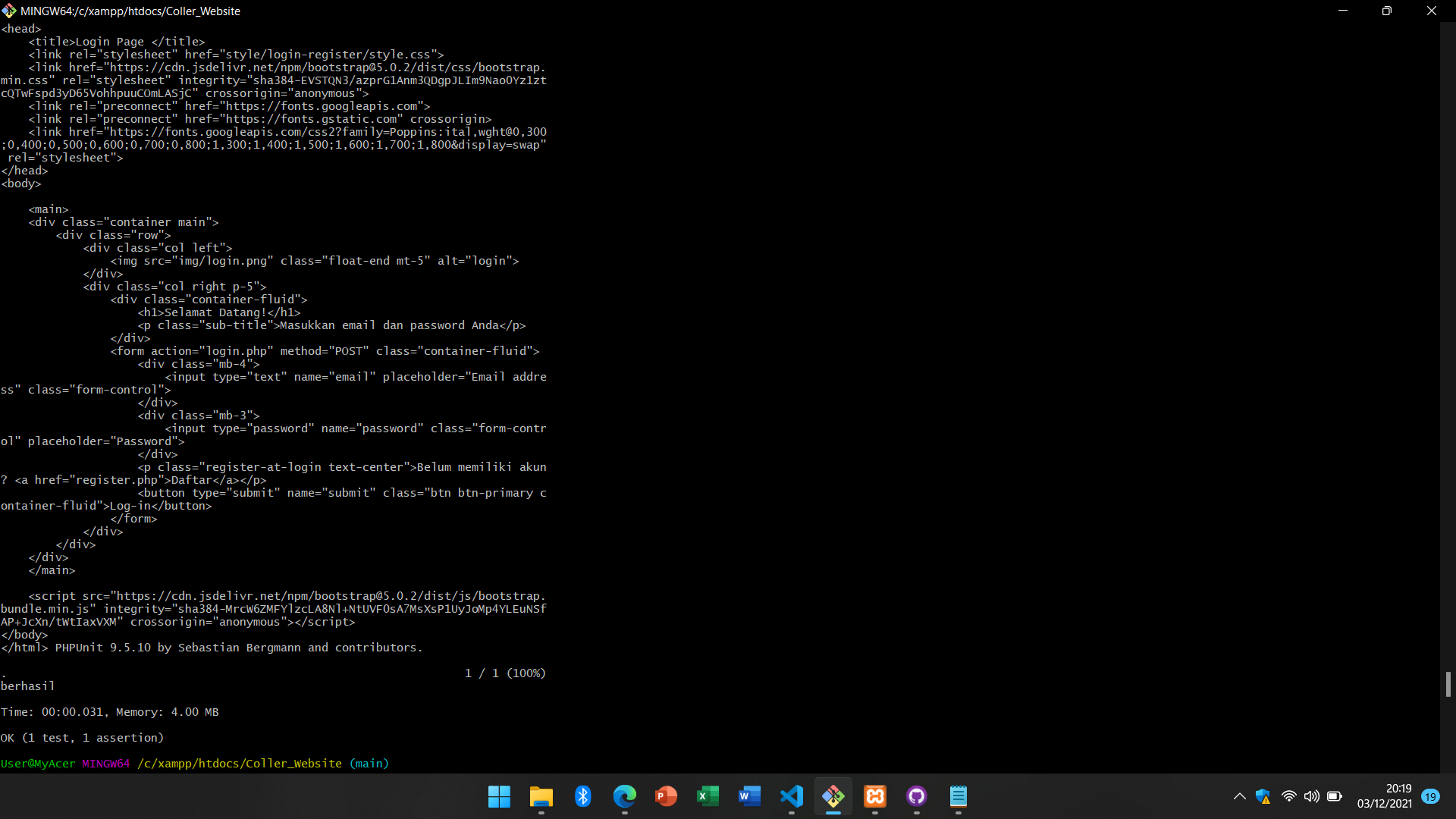1456x819 pixels.
Task: Launch Microsoft Edge from the taskbar
Action: 624,796
